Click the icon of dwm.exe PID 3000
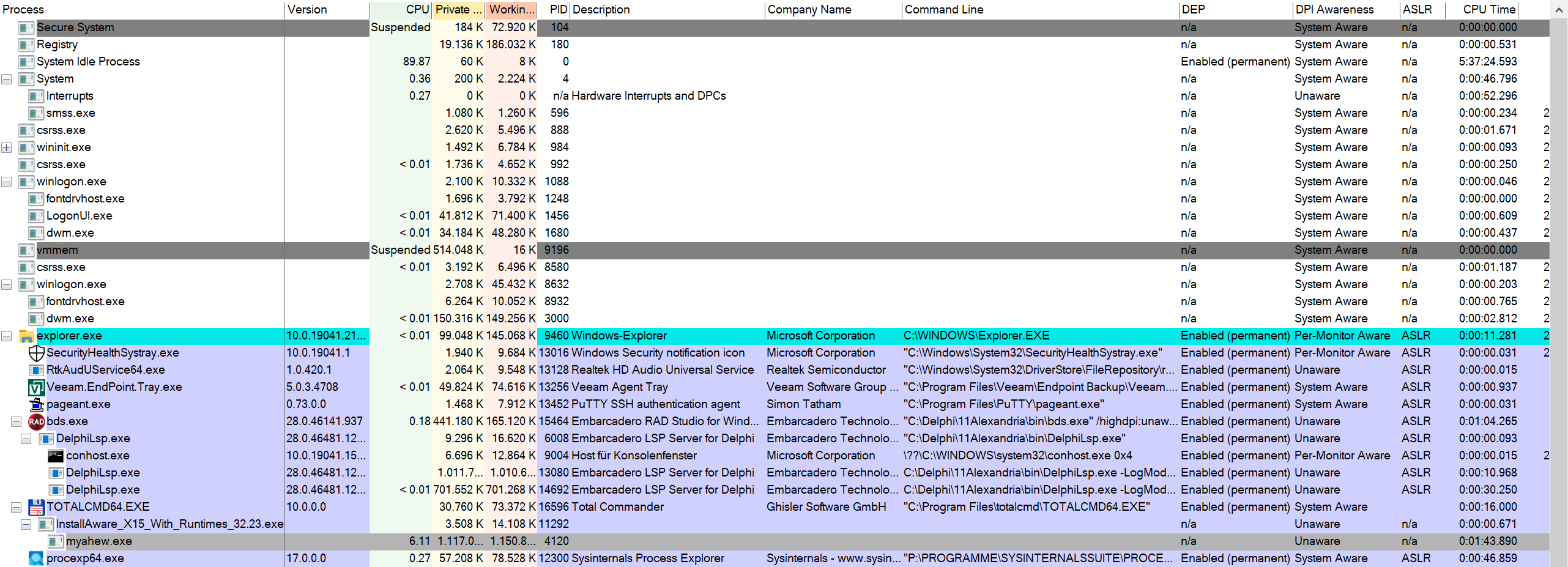Viewport: 1568px width, 567px height. point(36,319)
